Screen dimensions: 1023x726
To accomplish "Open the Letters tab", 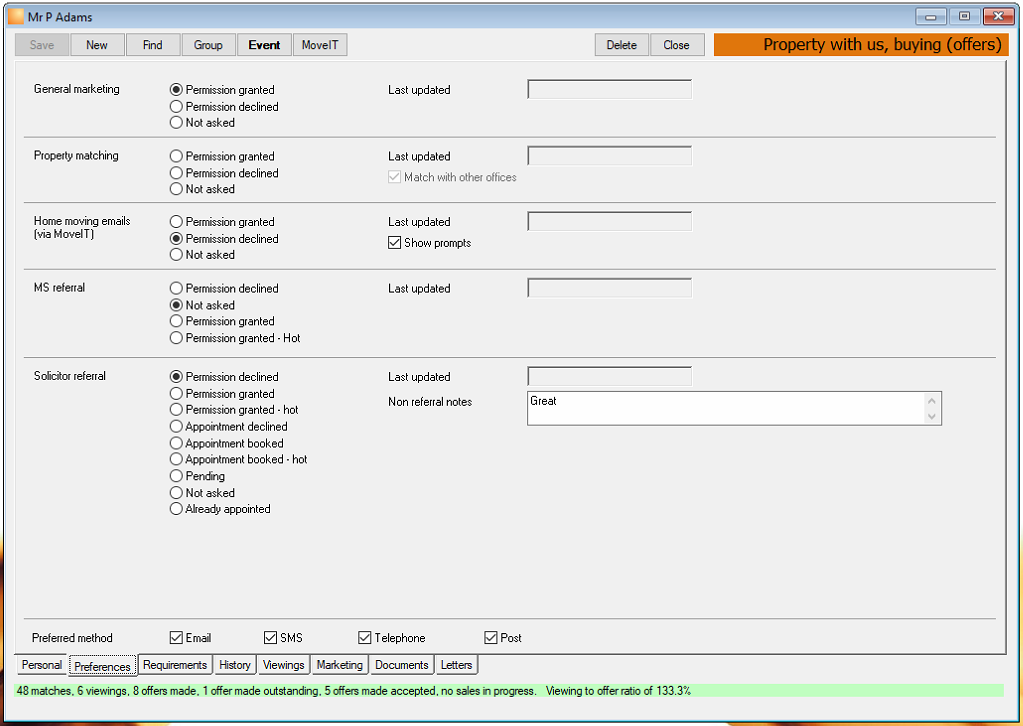I will (x=456, y=665).
